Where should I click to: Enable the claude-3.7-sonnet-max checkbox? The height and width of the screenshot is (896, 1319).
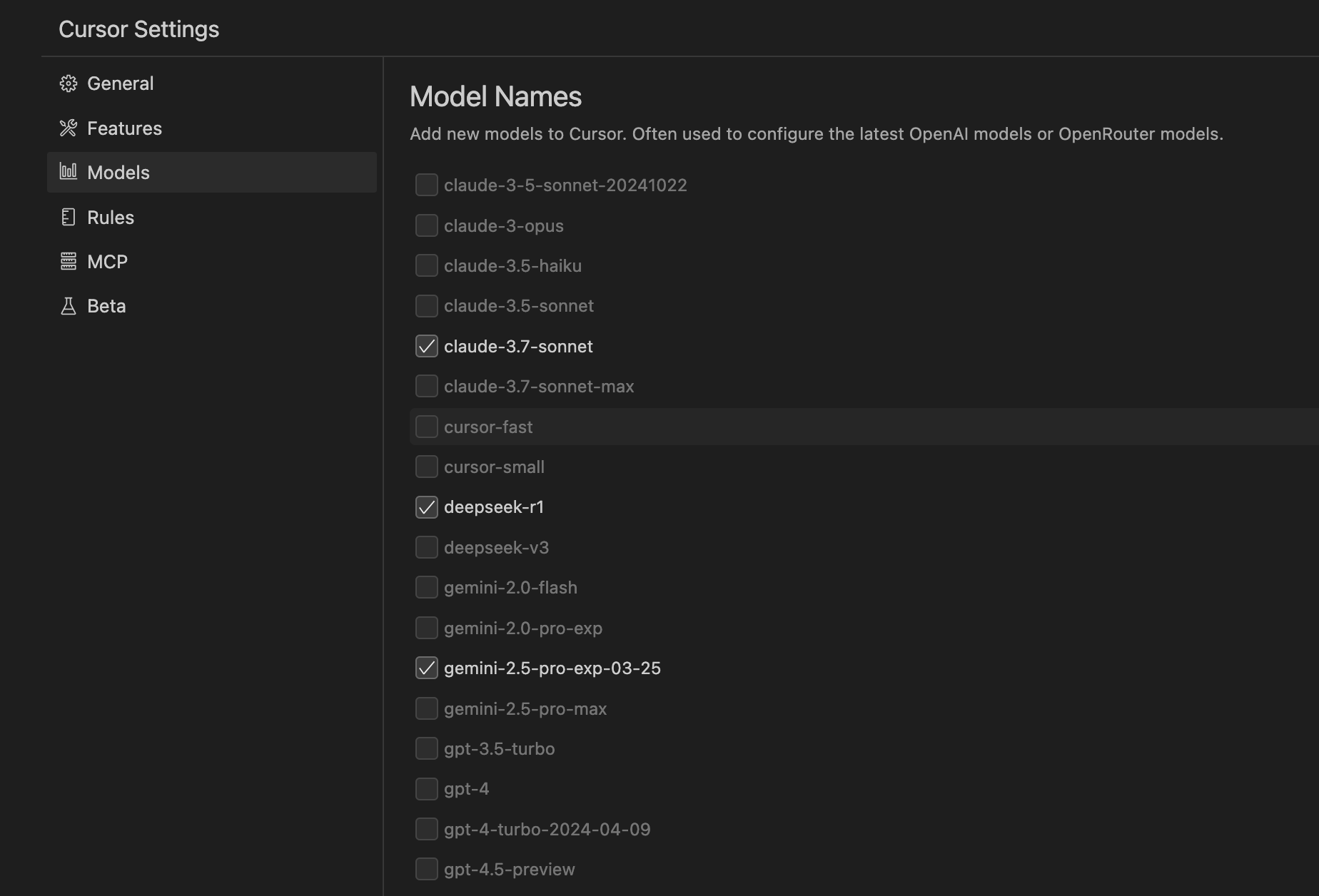(x=427, y=386)
